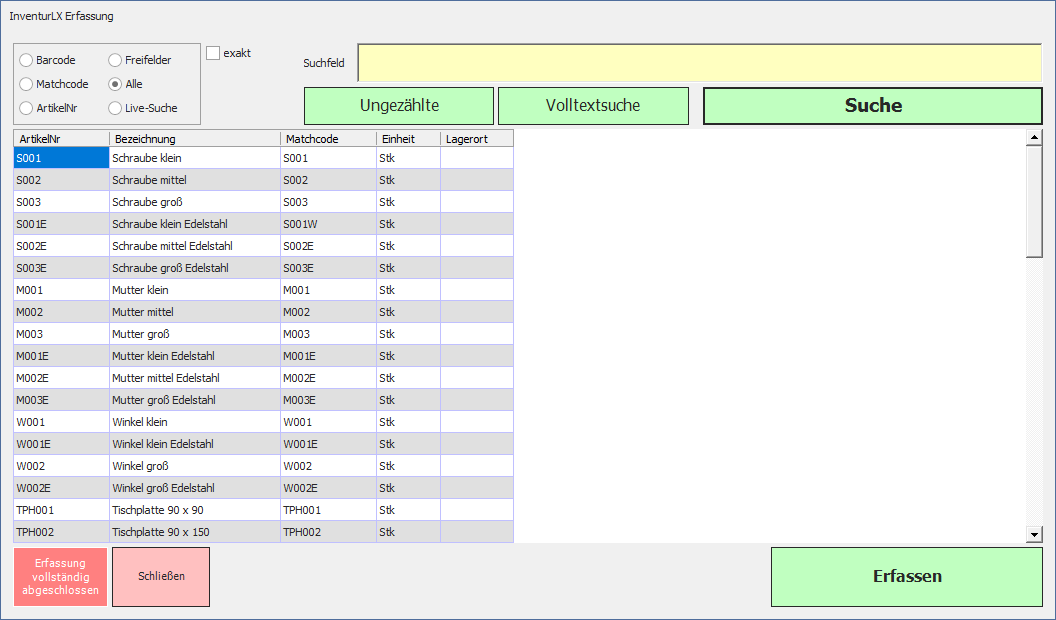
Task: Start a Volltextsuche
Action: coord(593,106)
